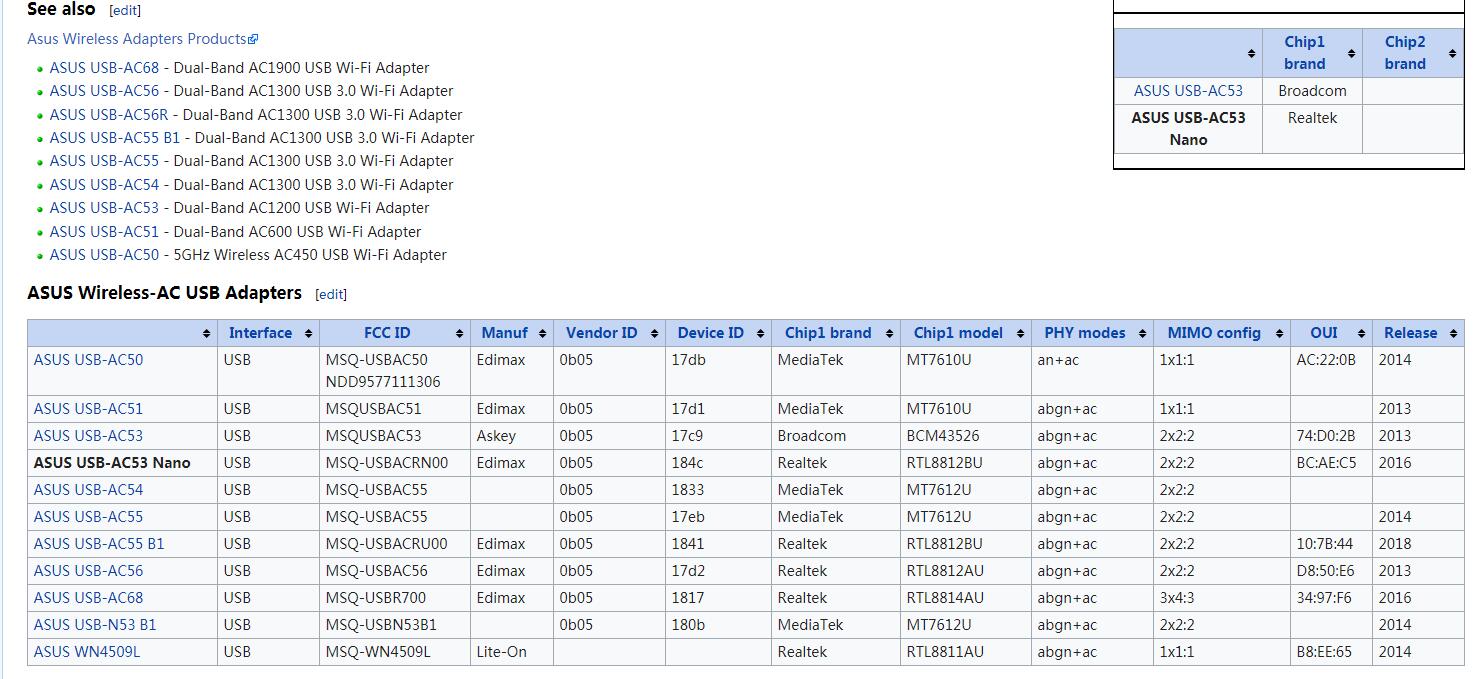The height and width of the screenshot is (679, 1474).
Task: Open Asus Wireless Adapters Products external link
Action: pos(143,39)
